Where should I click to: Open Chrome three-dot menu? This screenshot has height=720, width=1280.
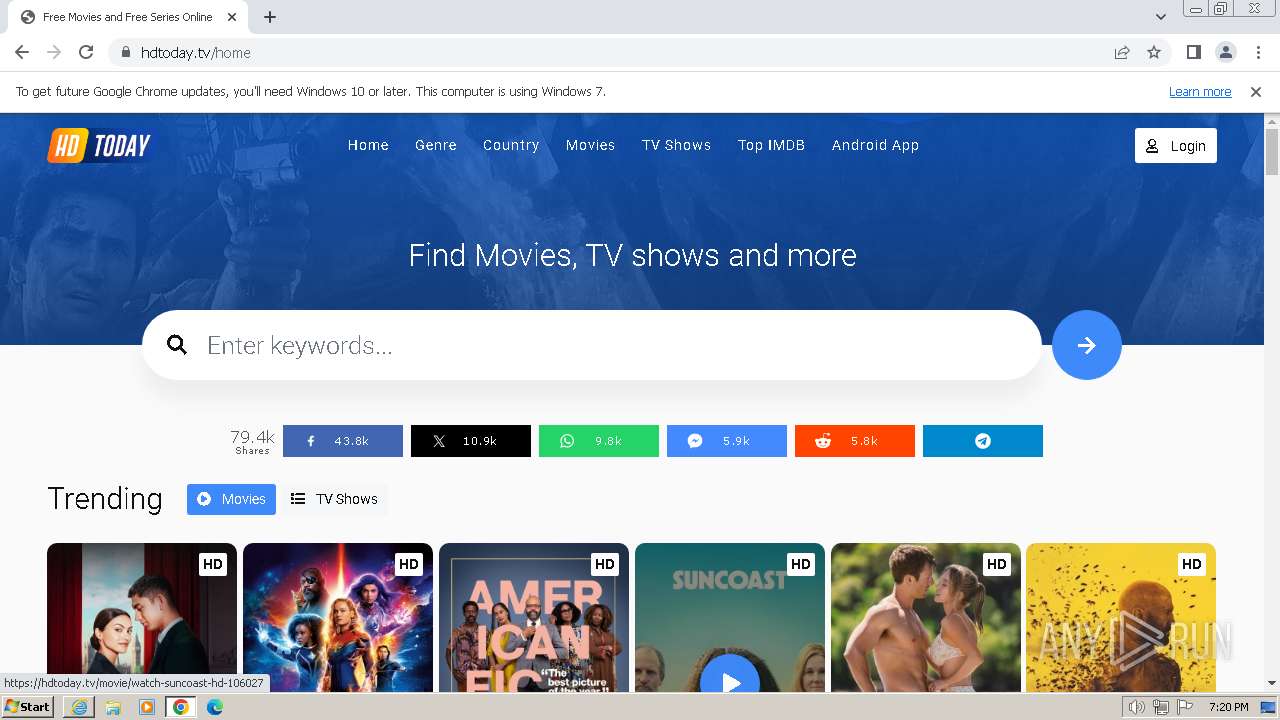pos(1258,52)
